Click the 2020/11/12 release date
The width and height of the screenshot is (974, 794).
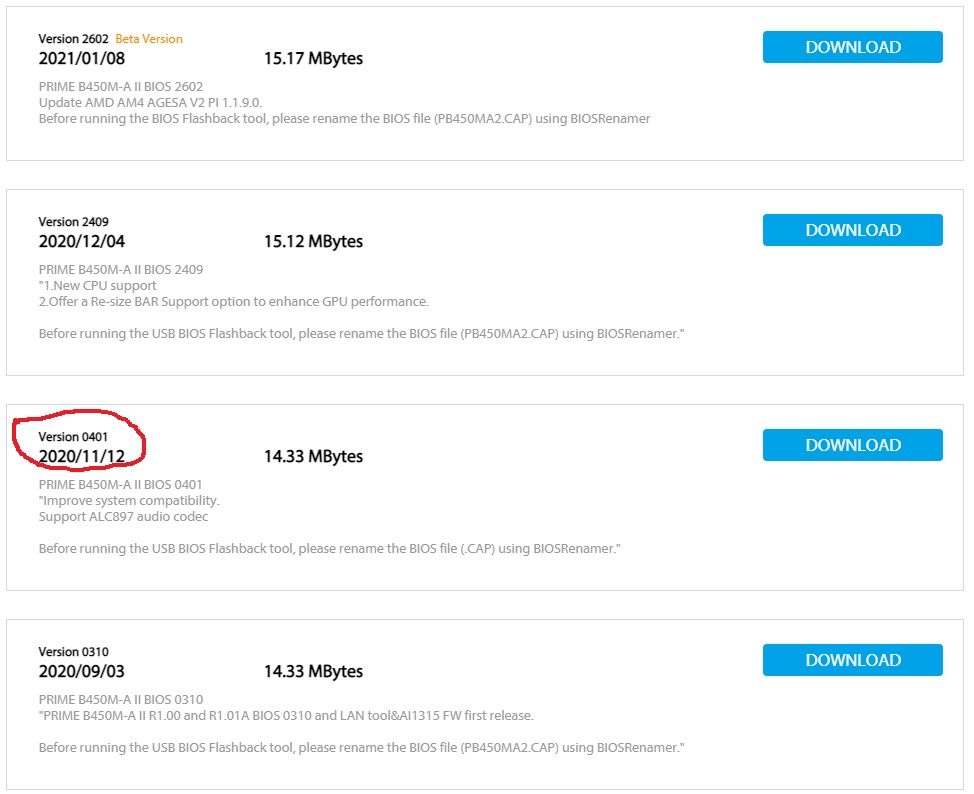(x=82, y=456)
